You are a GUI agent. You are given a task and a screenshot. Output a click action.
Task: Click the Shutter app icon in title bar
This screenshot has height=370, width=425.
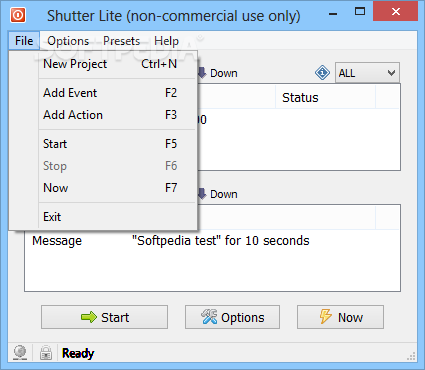(18, 15)
